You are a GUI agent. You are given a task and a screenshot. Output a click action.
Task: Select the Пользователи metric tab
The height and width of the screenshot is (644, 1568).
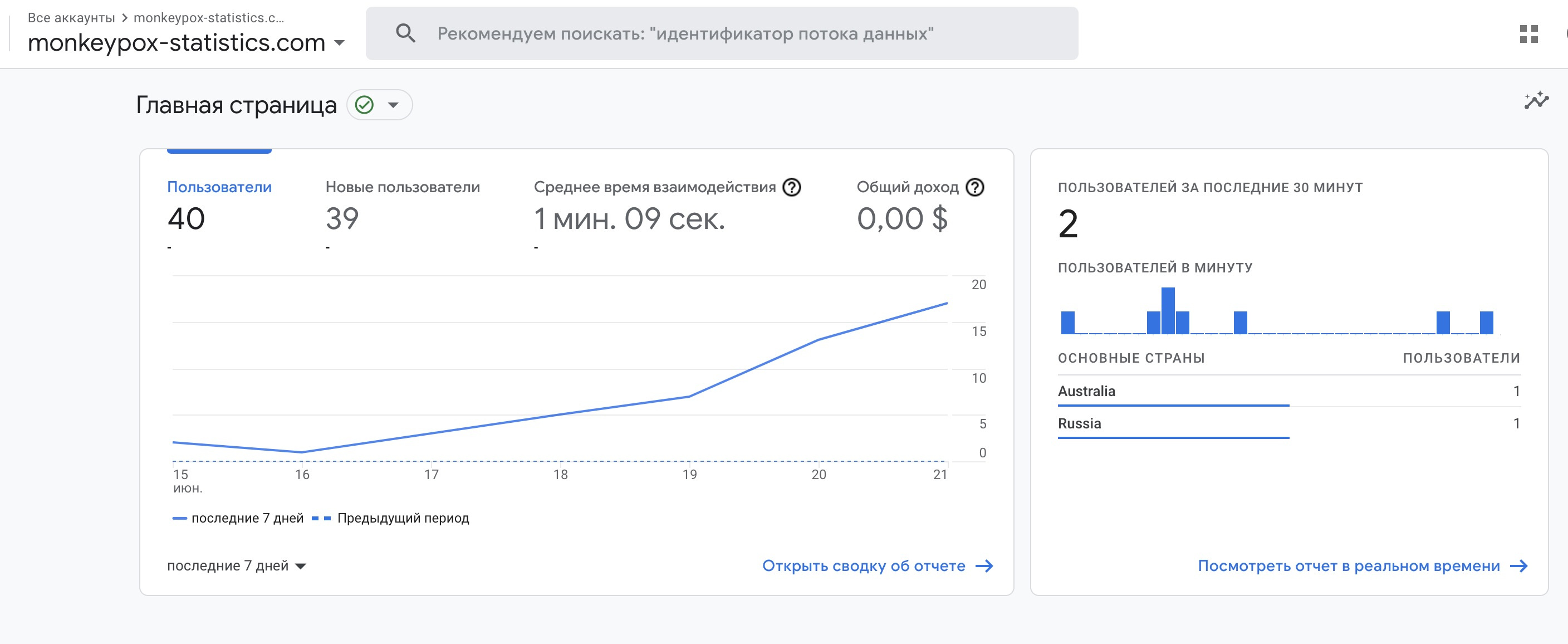219,187
